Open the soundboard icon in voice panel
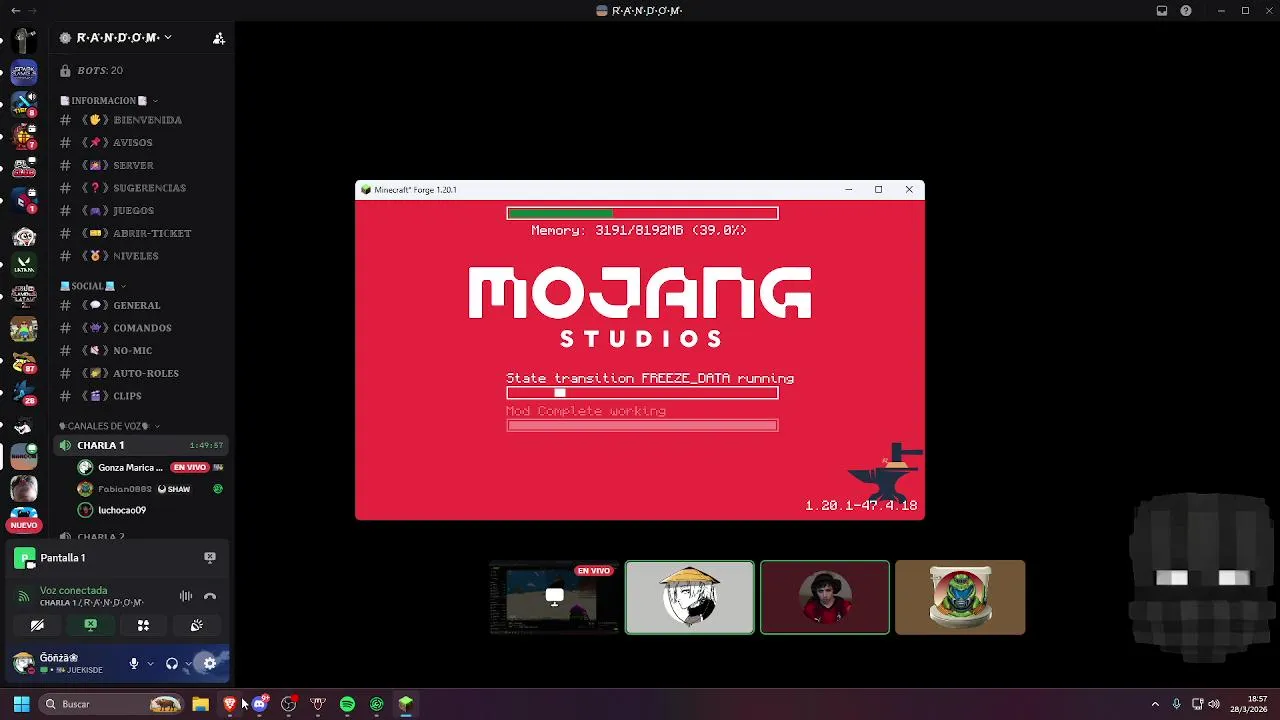 (x=196, y=625)
